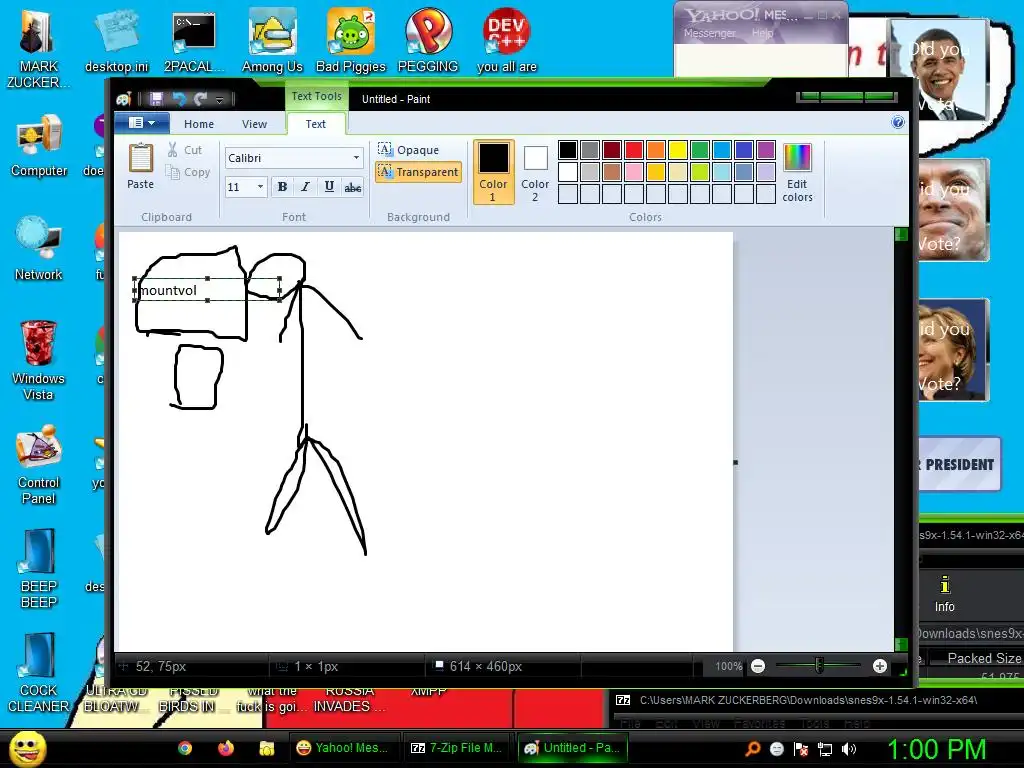Switch to the View ribbon tab
This screenshot has width=1024, height=768.
254,124
